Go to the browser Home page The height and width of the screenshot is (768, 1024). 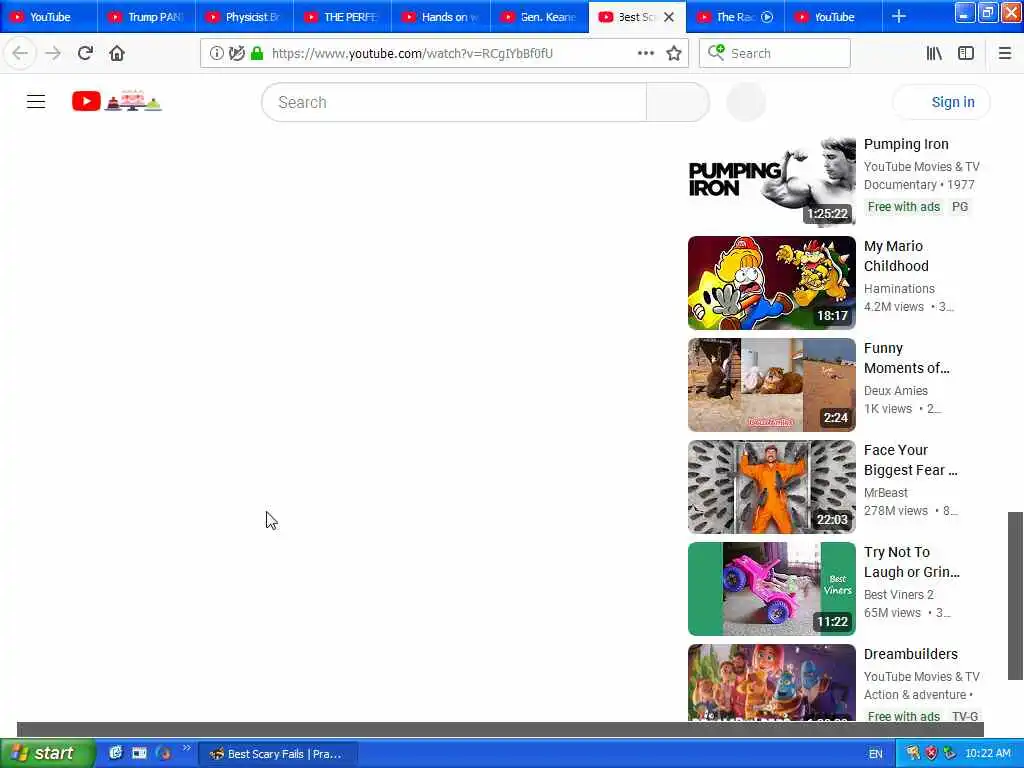[117, 53]
